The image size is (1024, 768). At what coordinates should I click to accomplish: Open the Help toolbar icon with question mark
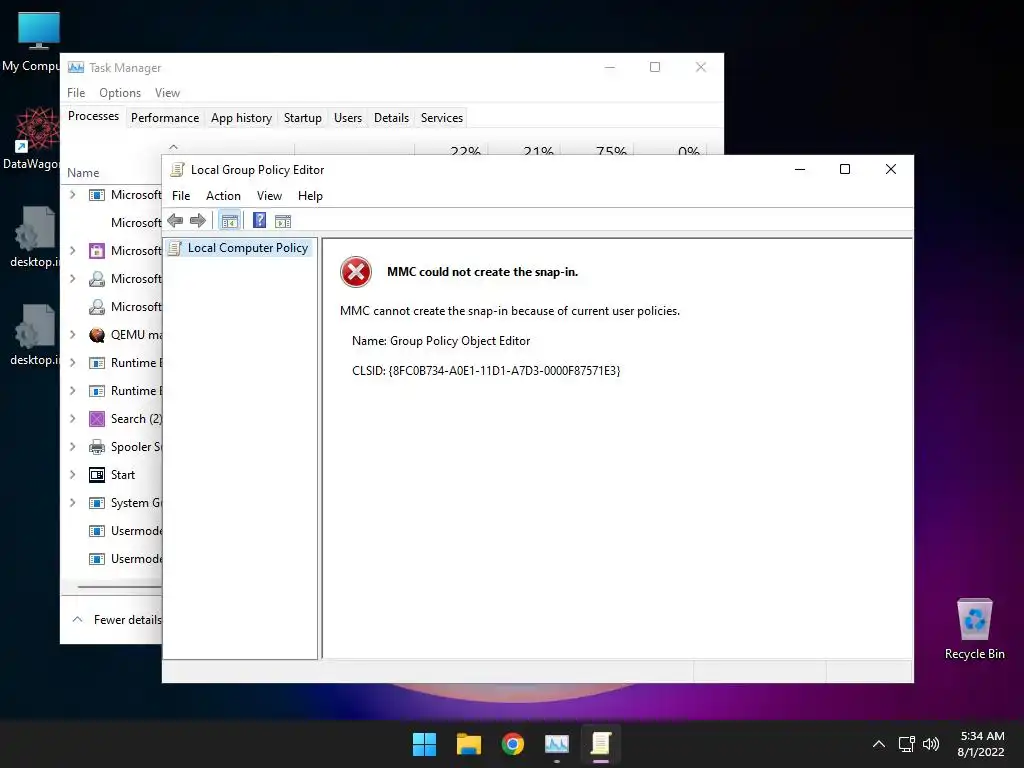pos(259,221)
